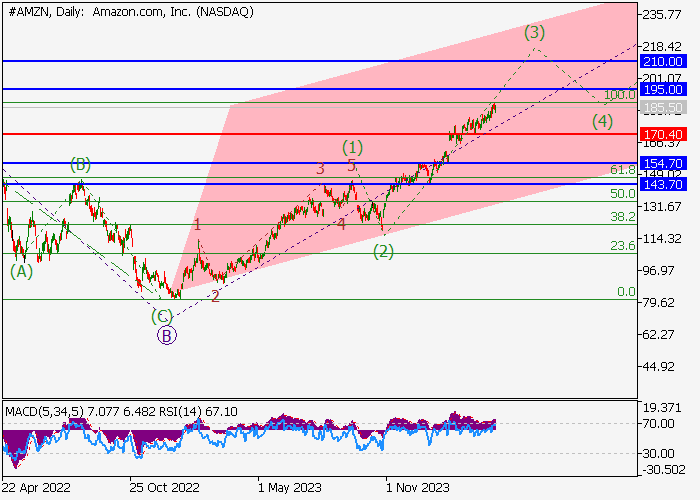Image resolution: width=700 pixels, height=500 pixels.
Task: Click the 25 Oct 2022 date label
Action: point(164,488)
